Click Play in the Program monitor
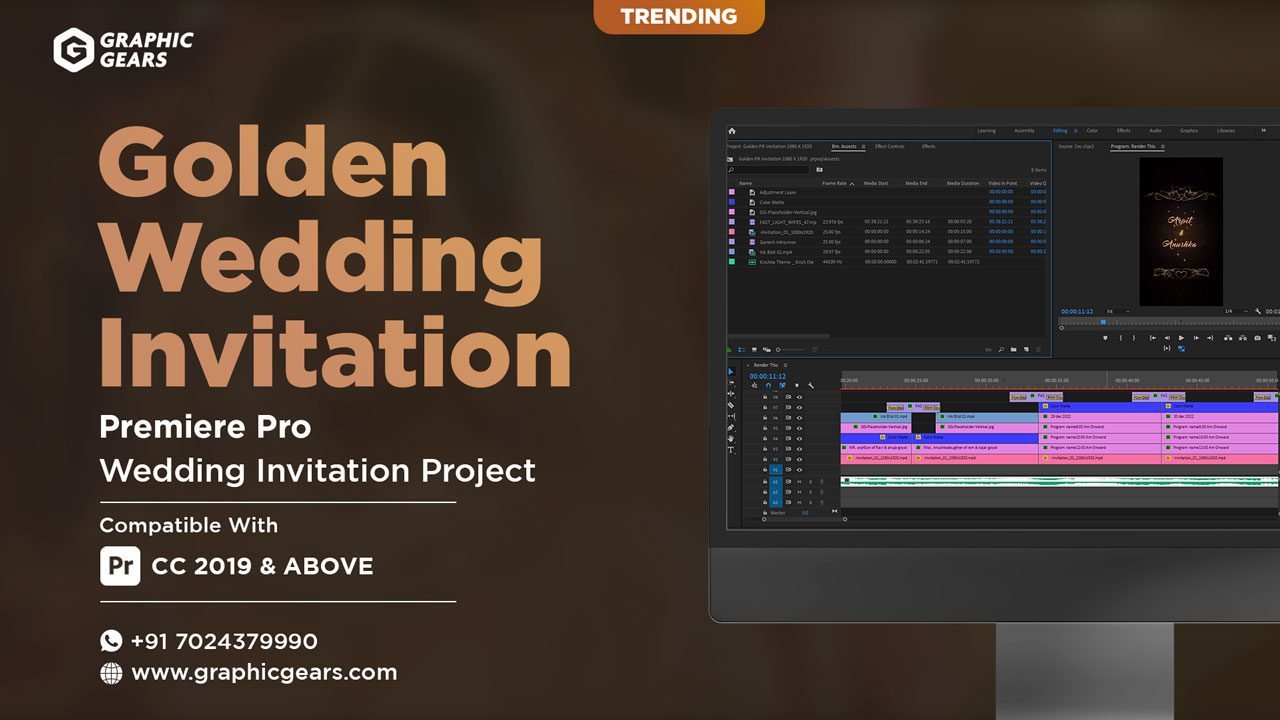The height and width of the screenshot is (720, 1280). 1181,338
